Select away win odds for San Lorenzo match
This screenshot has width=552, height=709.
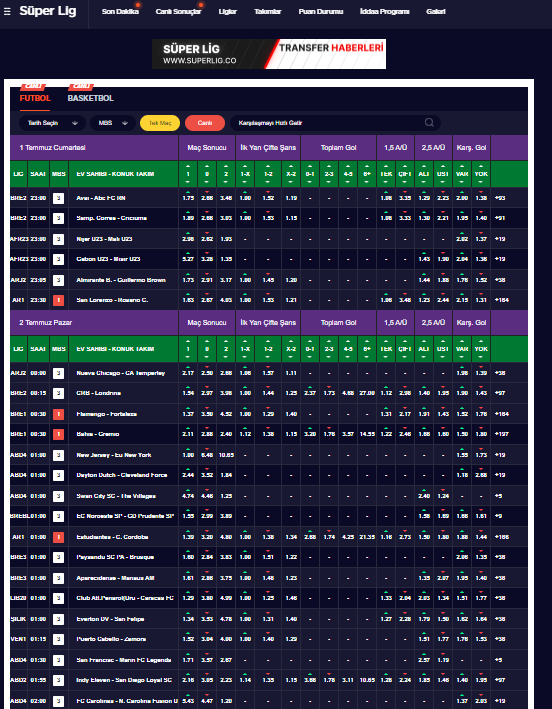point(226,300)
